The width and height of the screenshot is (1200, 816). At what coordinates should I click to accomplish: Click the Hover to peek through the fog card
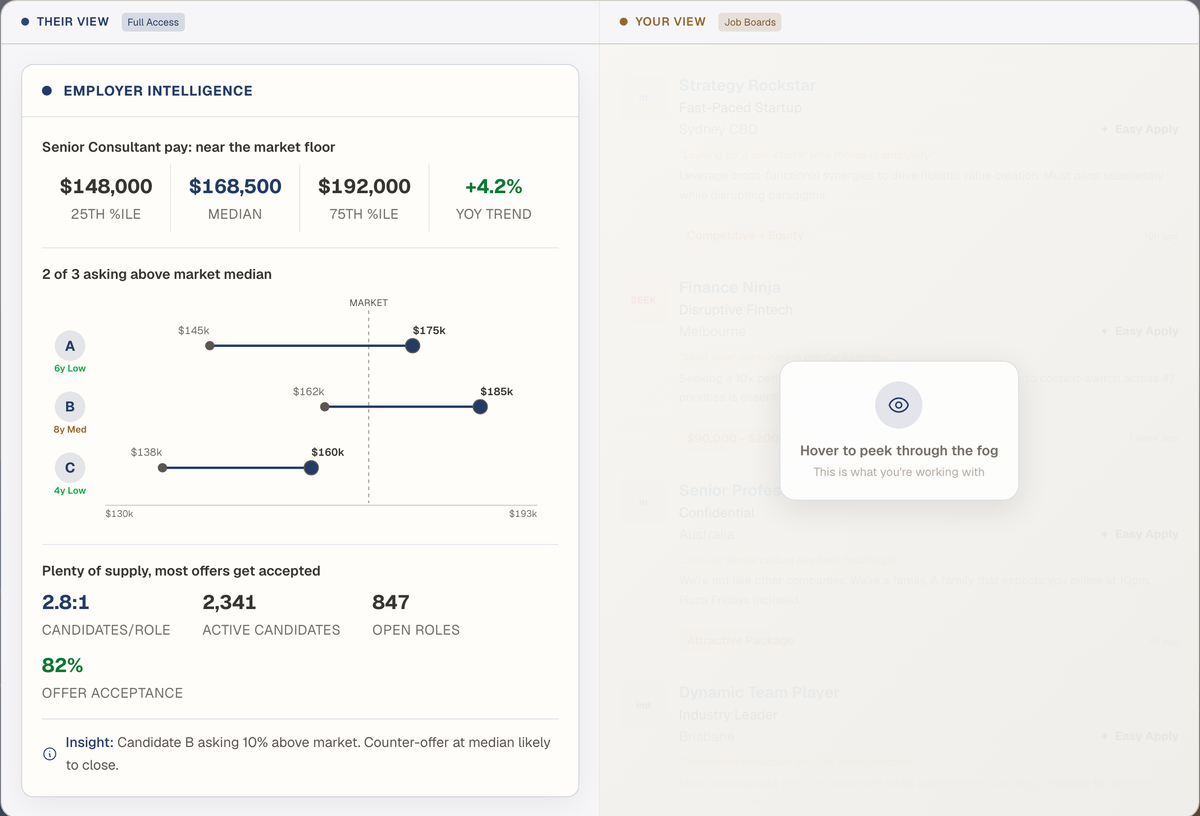point(899,430)
